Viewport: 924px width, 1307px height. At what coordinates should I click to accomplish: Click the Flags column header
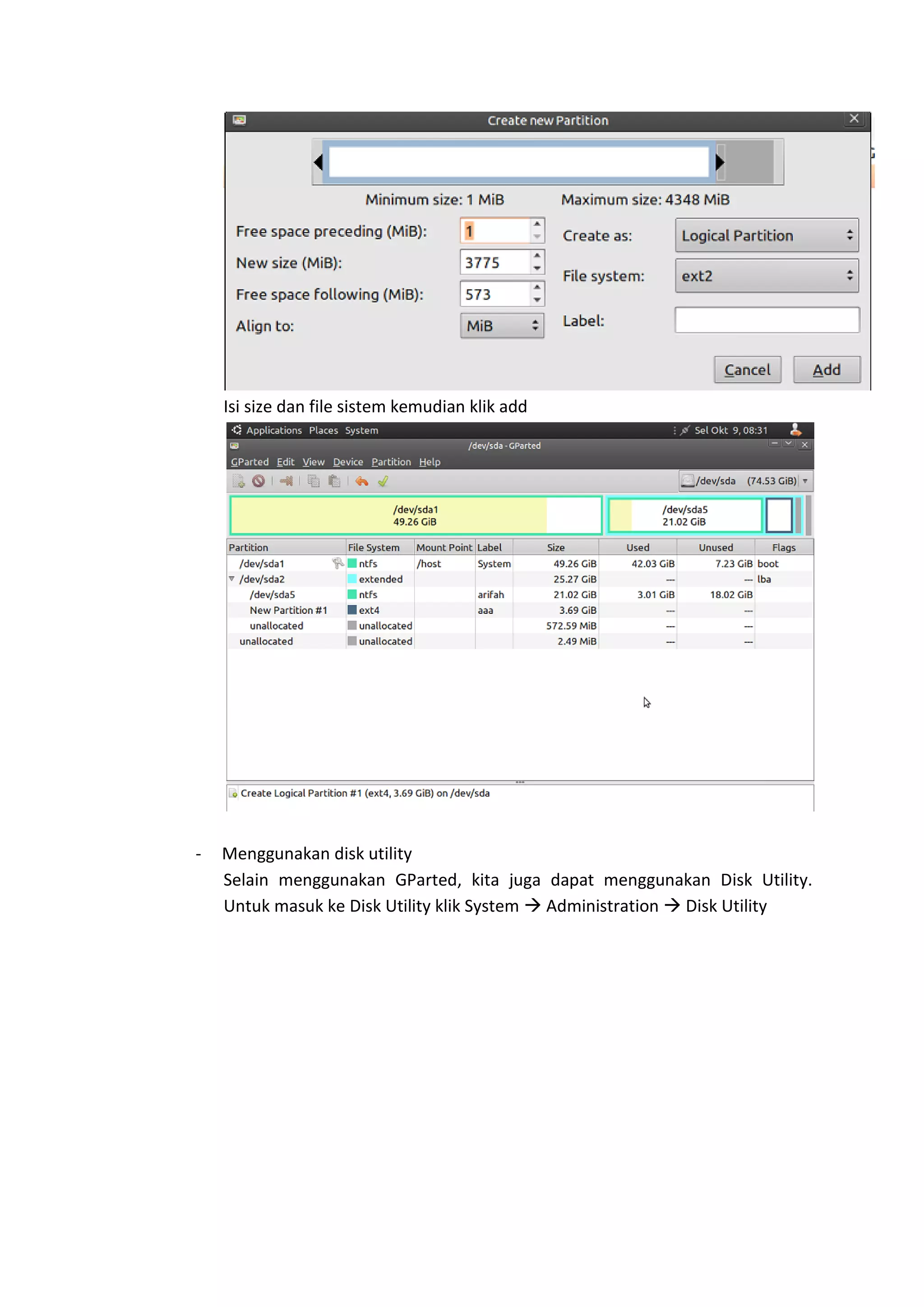pyautogui.click(x=784, y=547)
